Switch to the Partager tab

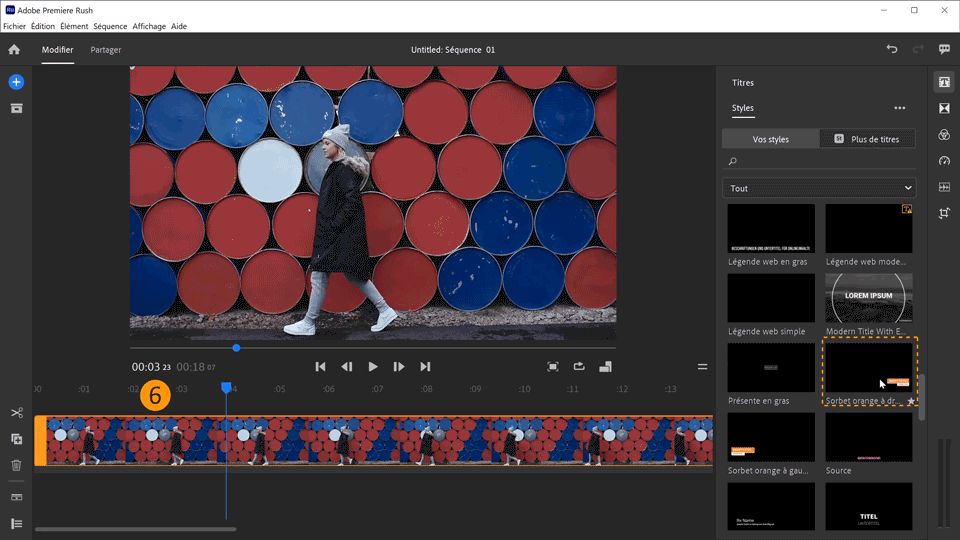(106, 50)
